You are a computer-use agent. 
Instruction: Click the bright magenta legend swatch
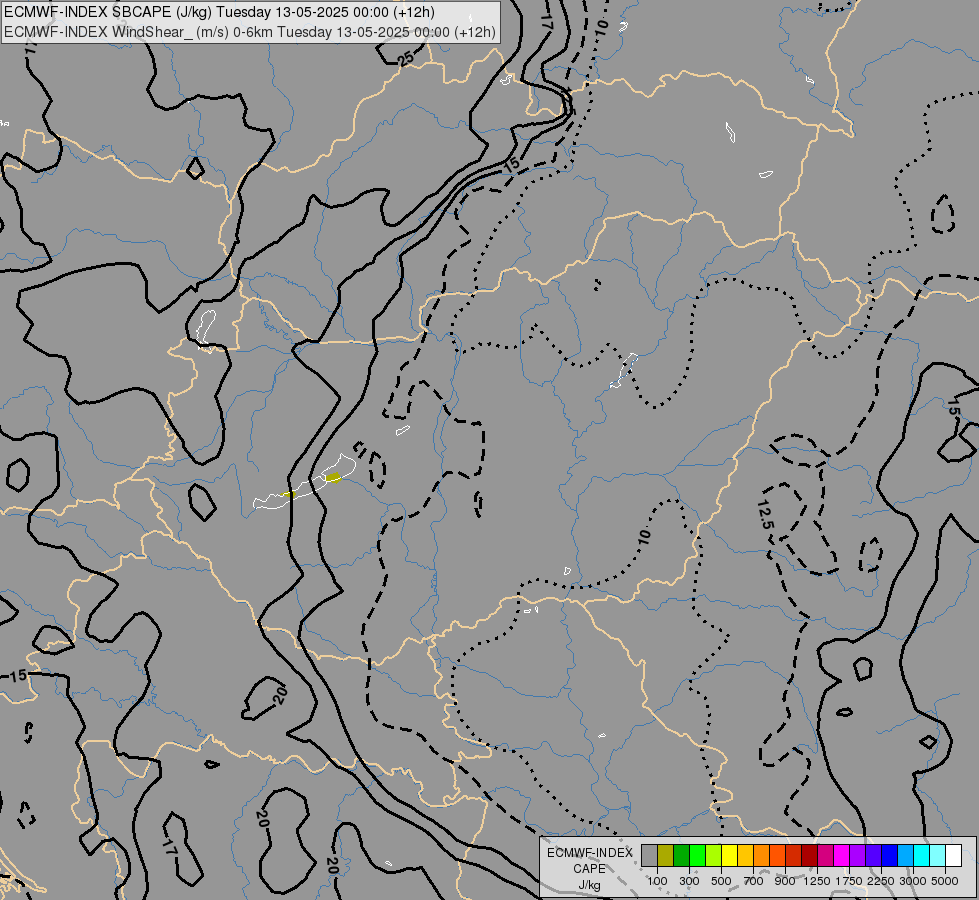pos(842,855)
